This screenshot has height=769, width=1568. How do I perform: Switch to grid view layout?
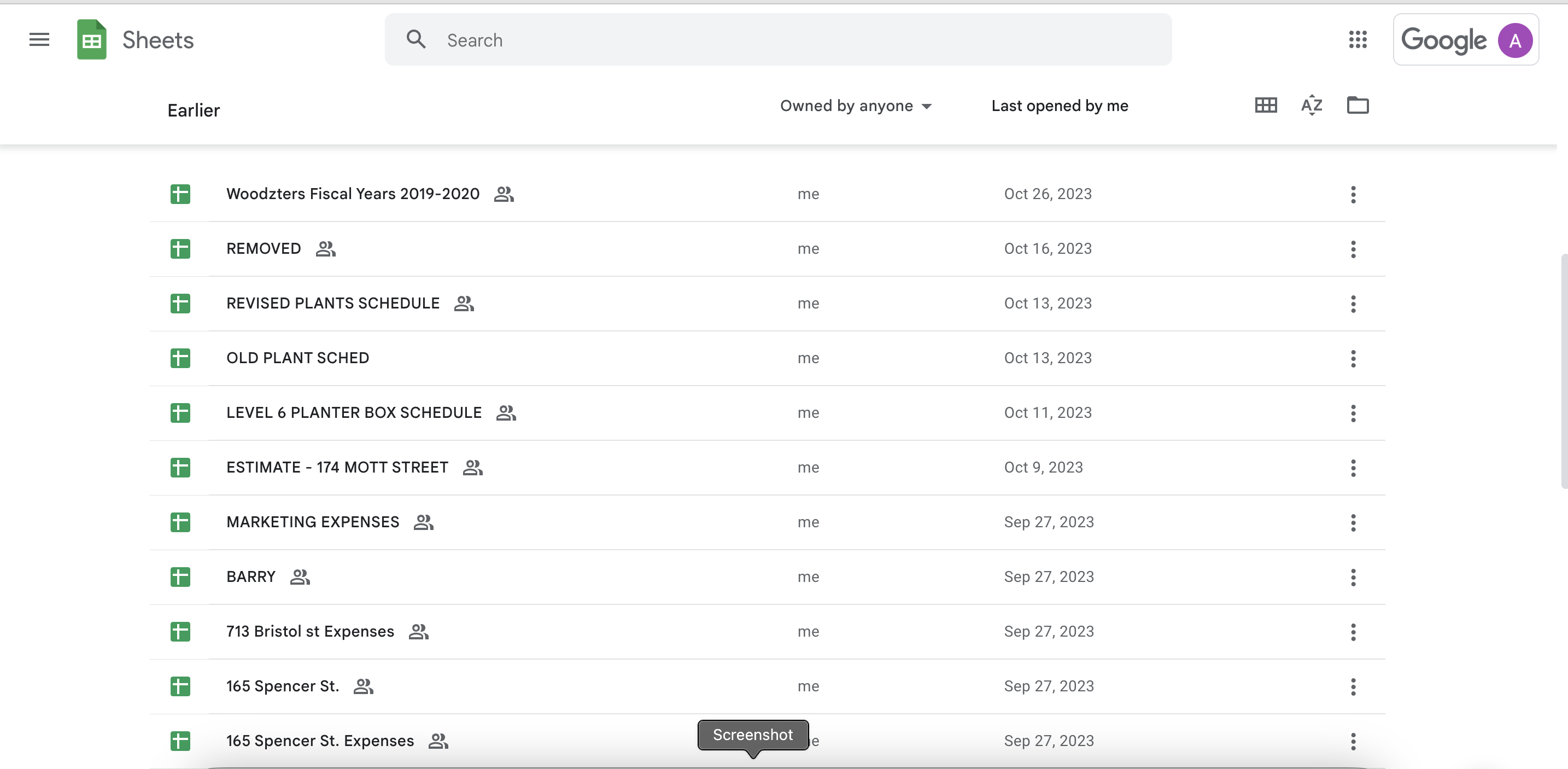(1266, 106)
